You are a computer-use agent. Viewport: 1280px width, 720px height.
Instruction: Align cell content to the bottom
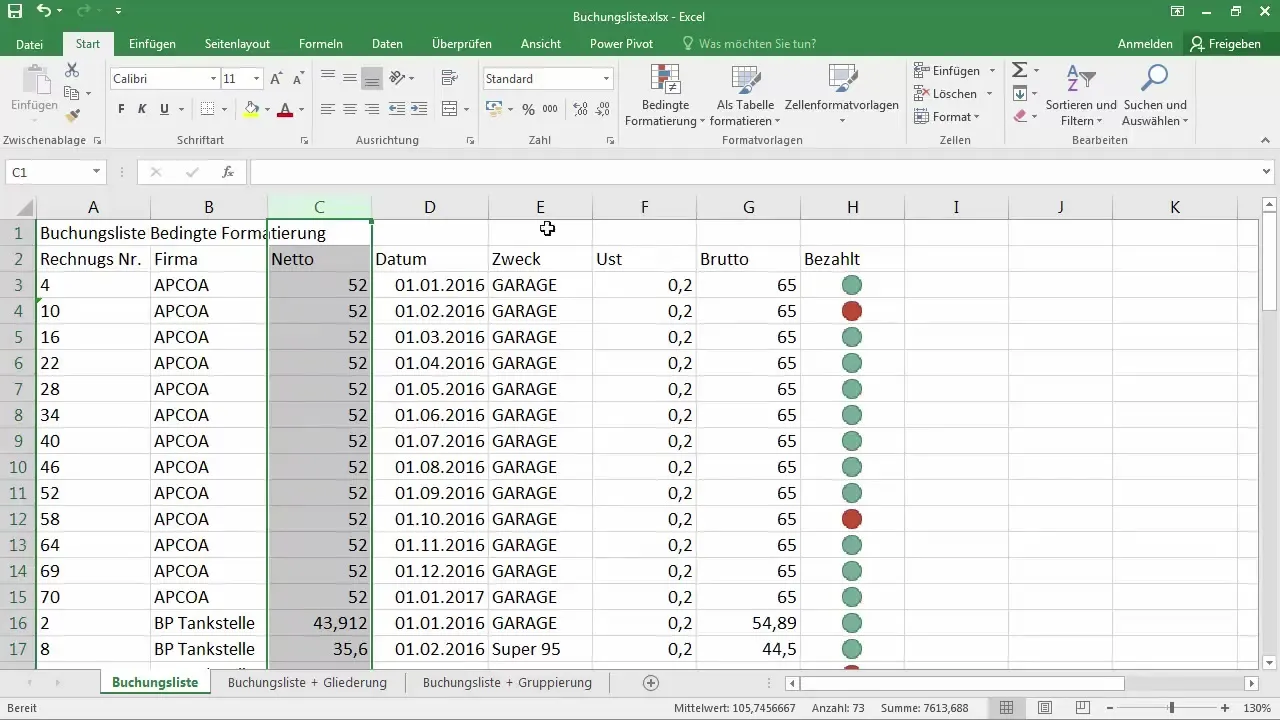click(372, 78)
